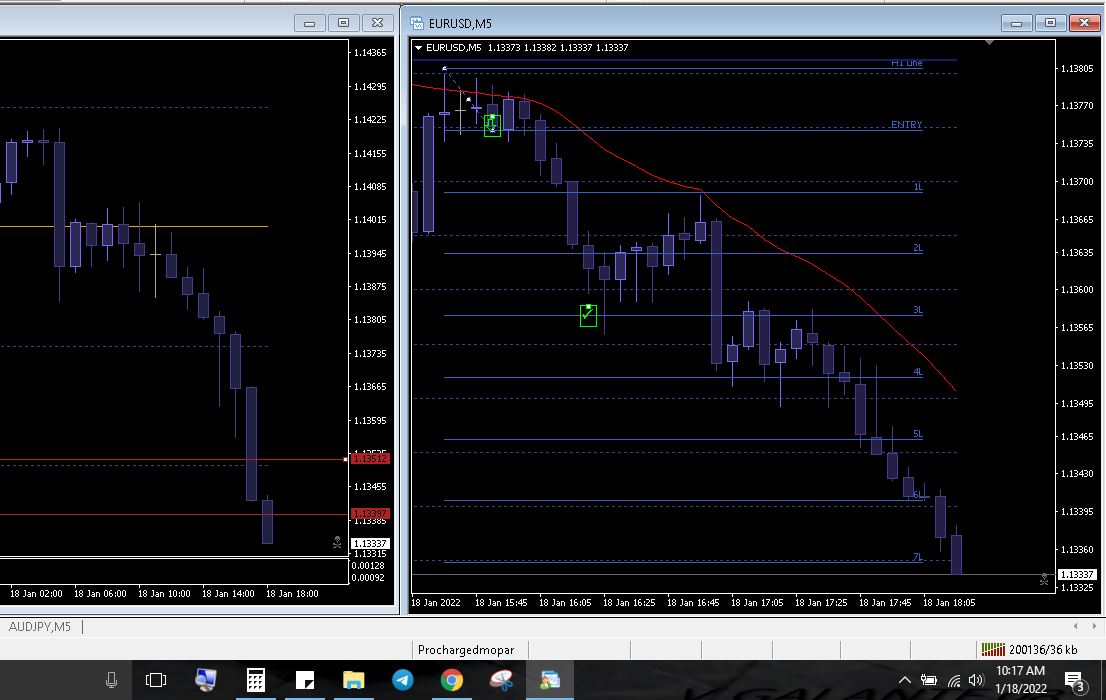
Task: Restore the EURUSD,M5 chart window
Action: pyautogui.click(x=1050, y=23)
